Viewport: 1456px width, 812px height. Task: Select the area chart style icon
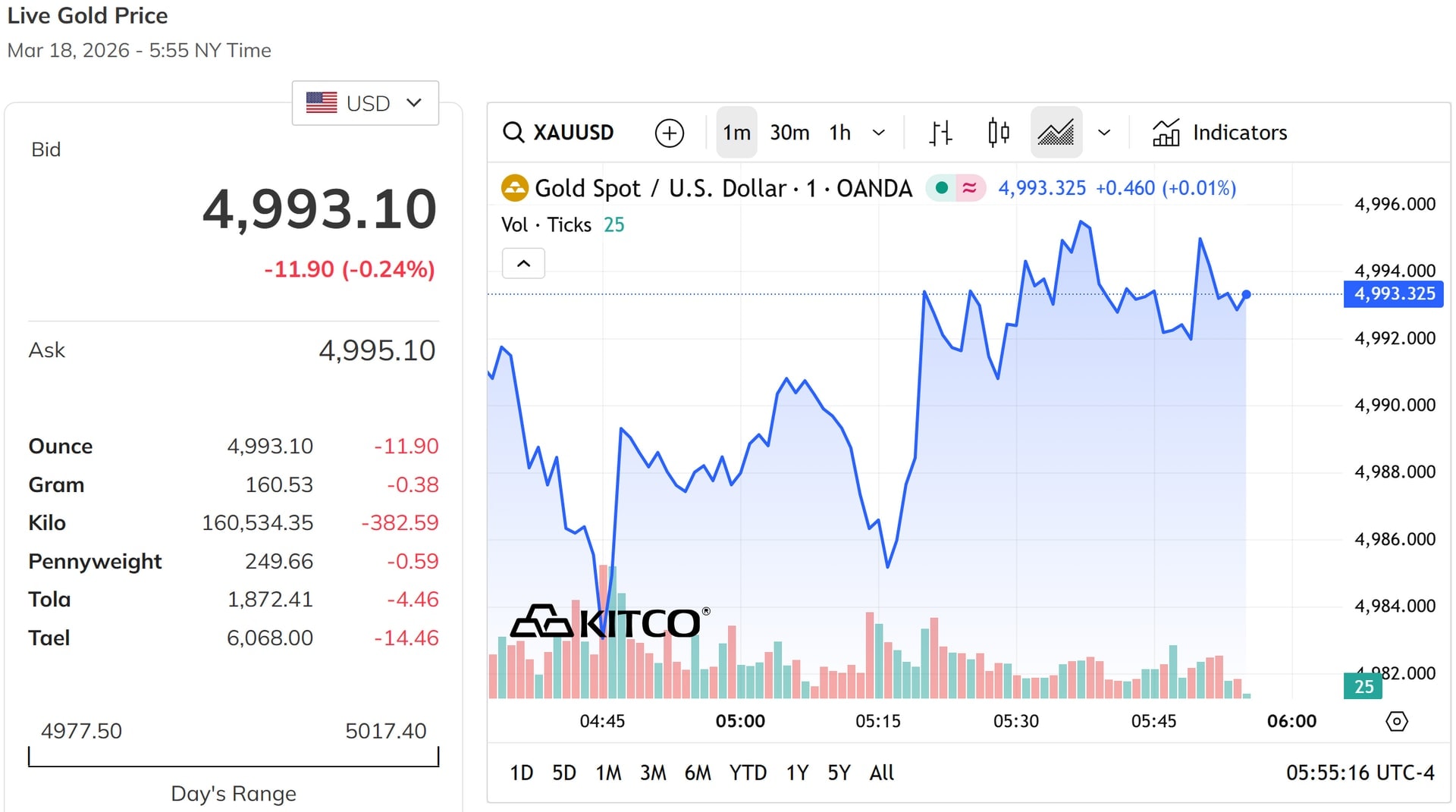pyautogui.click(x=1056, y=133)
